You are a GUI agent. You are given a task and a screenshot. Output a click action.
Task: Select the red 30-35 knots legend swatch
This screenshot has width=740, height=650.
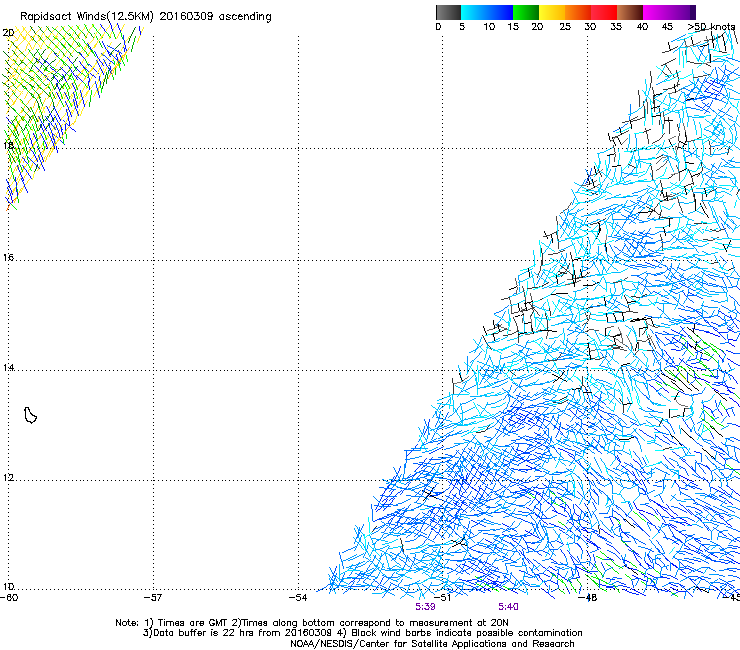pyautogui.click(x=604, y=12)
